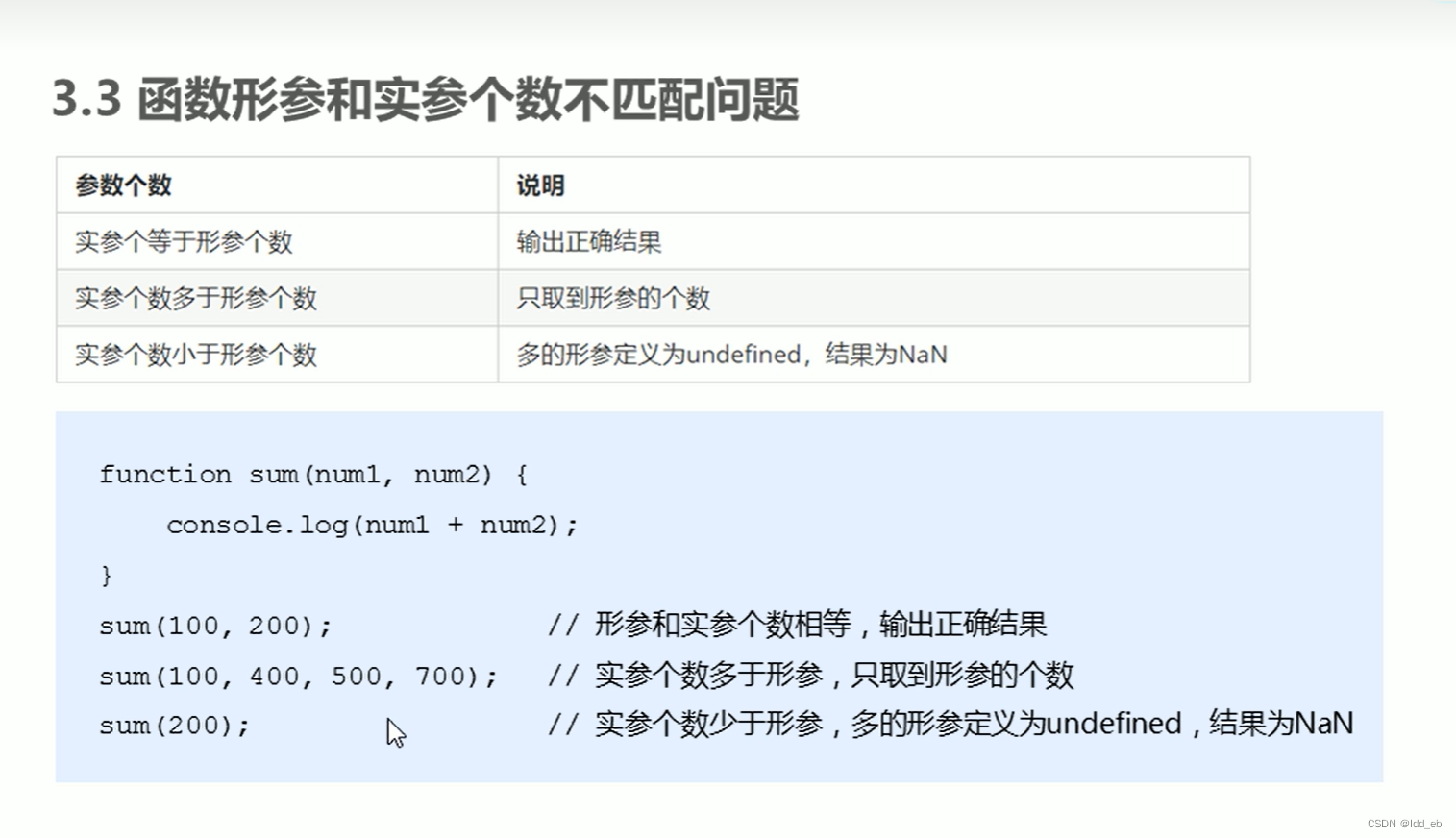Select the table header cell 说明
1456x838 pixels.
(540, 185)
